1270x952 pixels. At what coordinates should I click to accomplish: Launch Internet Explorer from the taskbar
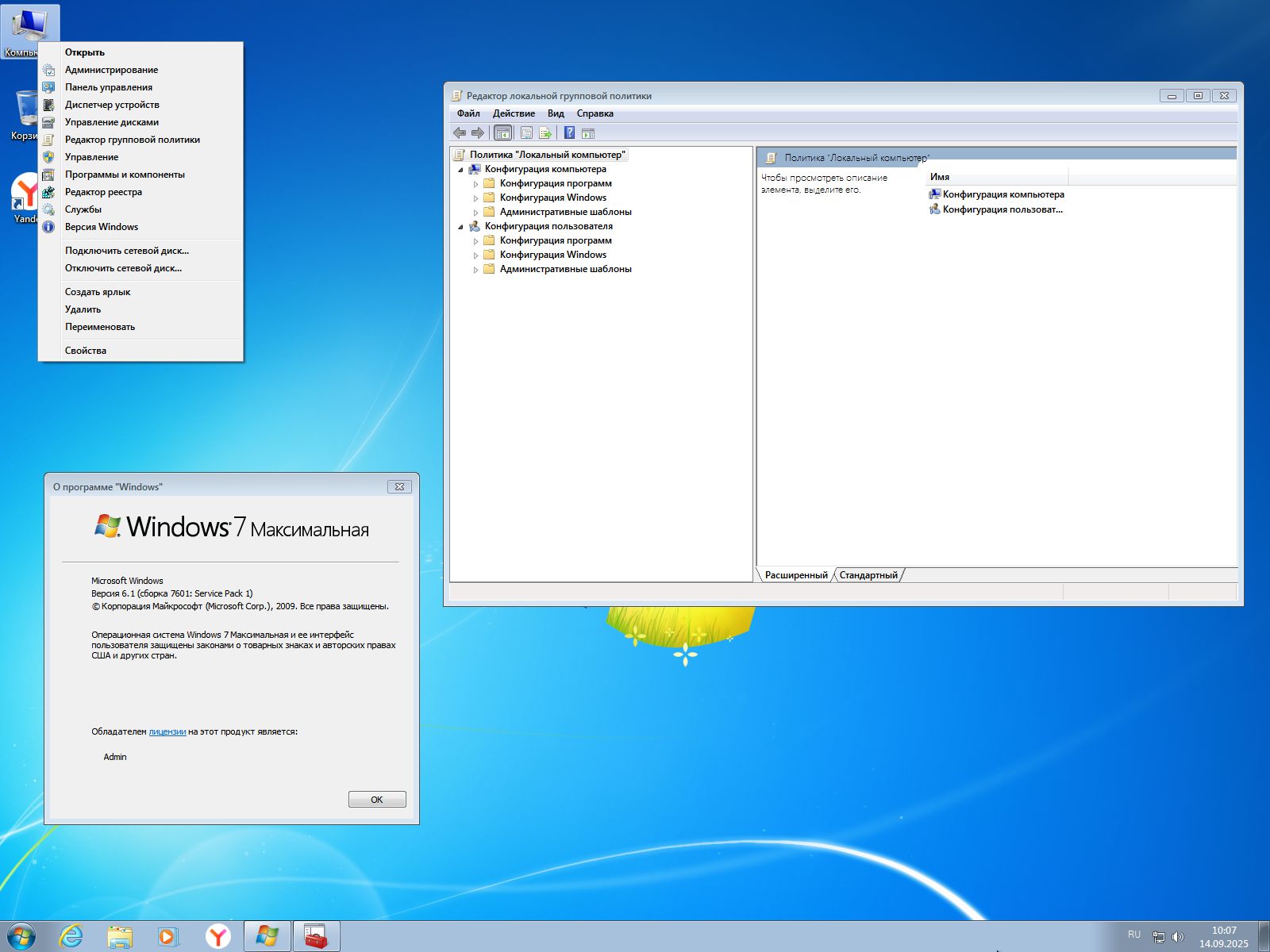(x=71, y=937)
